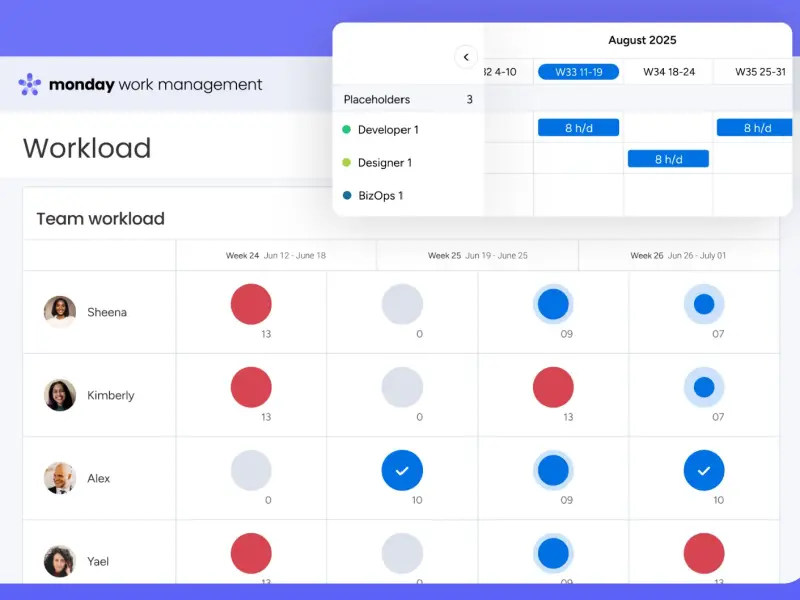Open Alex's profile picture
This screenshot has width=800, height=600.
(x=60, y=478)
